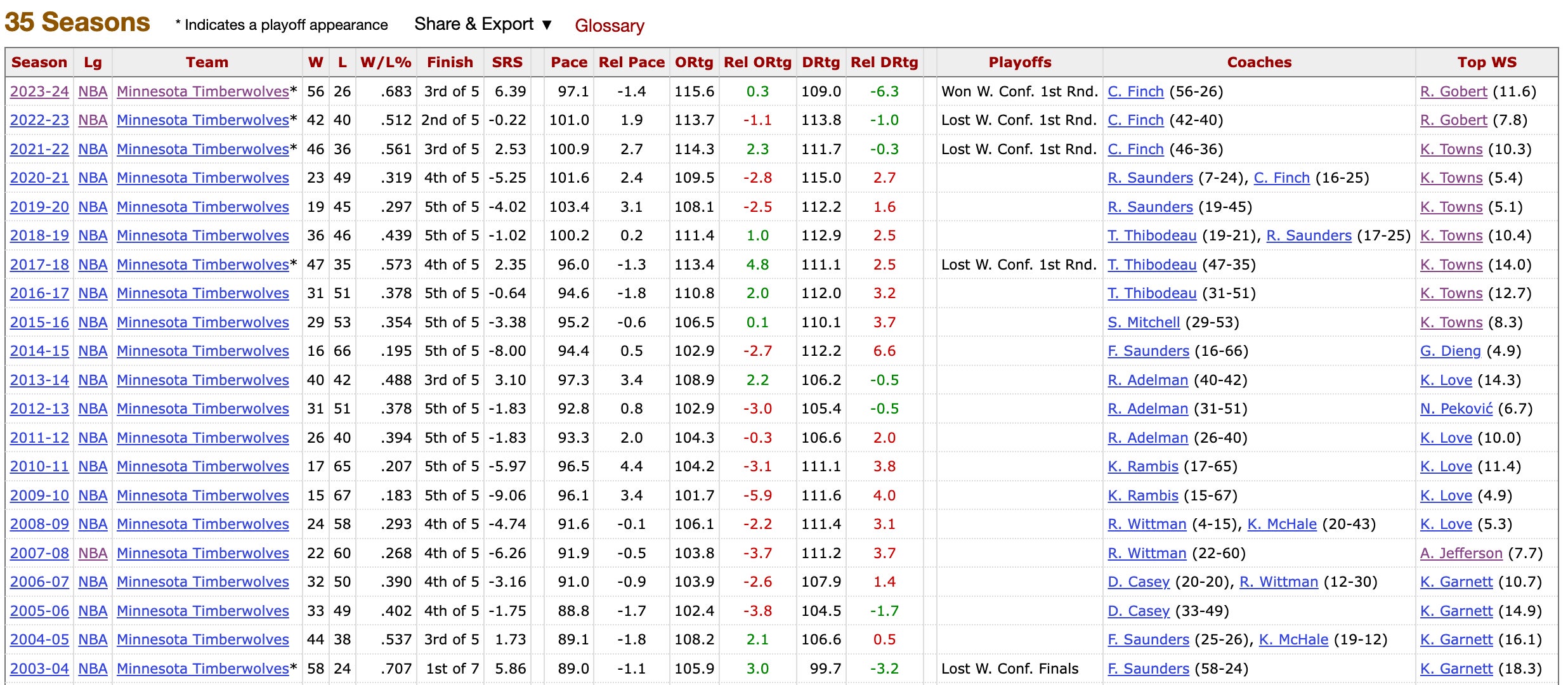This screenshot has height=685, width=1568.
Task: Open the 2003-04 season link
Action: pyautogui.click(x=39, y=669)
